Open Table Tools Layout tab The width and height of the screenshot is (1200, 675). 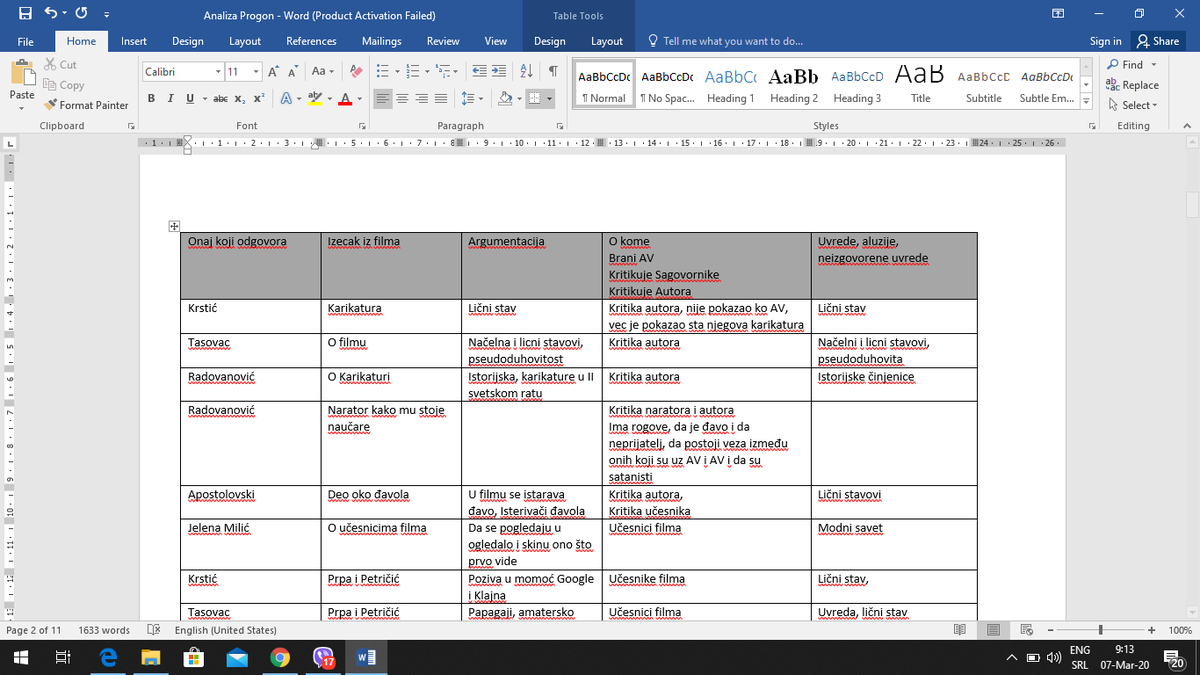click(606, 41)
